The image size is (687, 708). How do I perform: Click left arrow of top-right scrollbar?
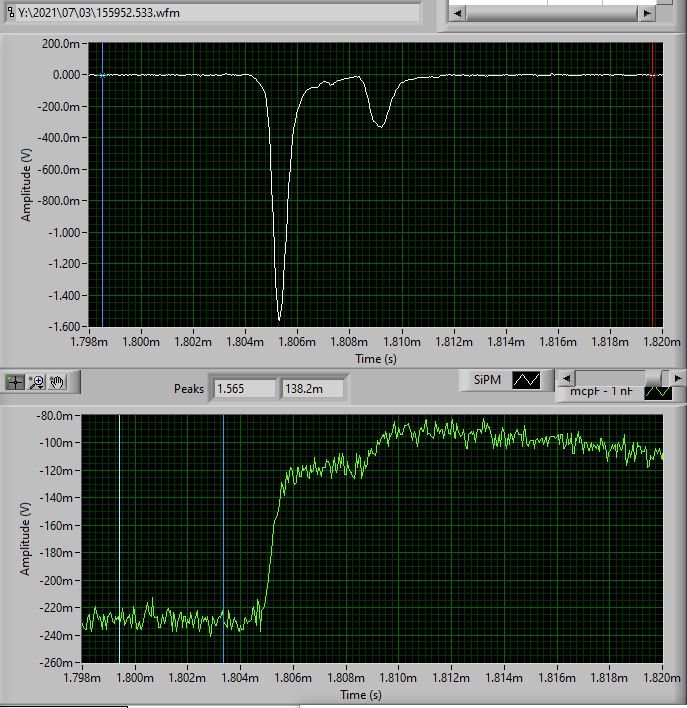click(457, 13)
